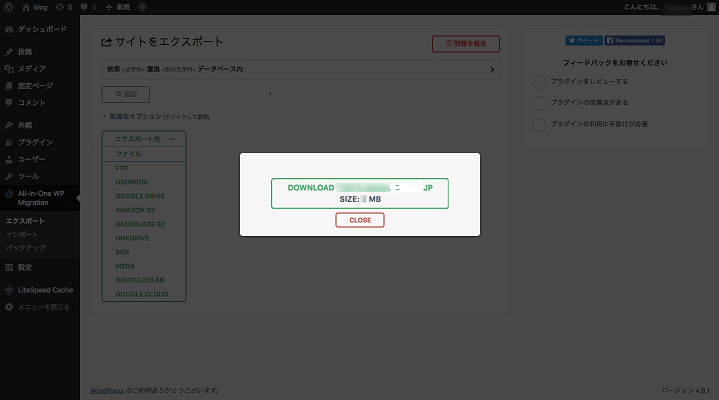Click the WordPress logo icon
This screenshot has height=400, width=719.
tap(8, 7)
